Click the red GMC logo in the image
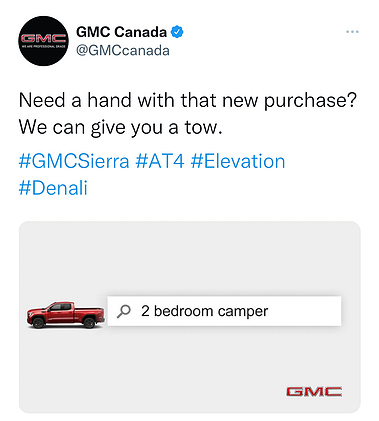The width and height of the screenshot is (379, 421). click(314, 391)
